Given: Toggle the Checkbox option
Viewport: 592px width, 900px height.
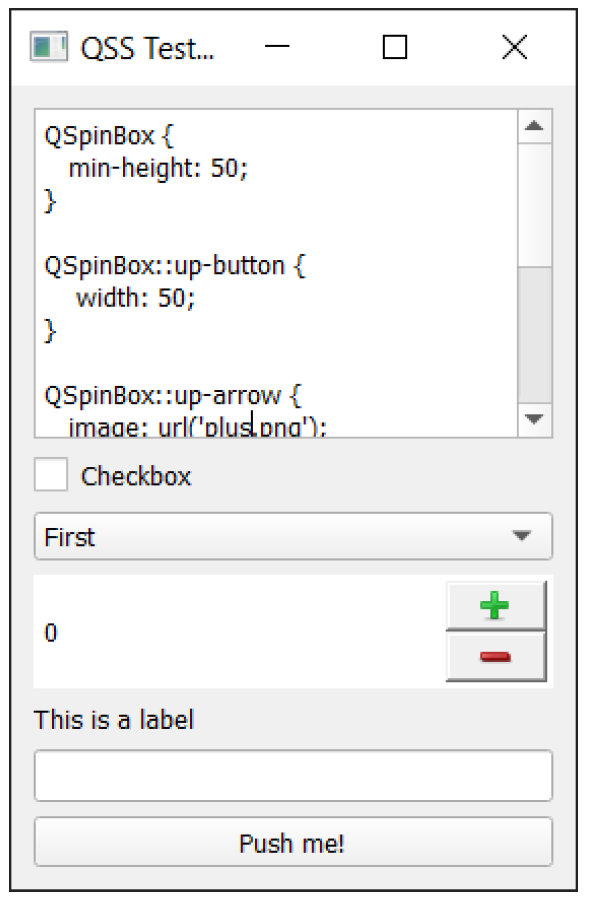Looking at the screenshot, I should point(51,475).
